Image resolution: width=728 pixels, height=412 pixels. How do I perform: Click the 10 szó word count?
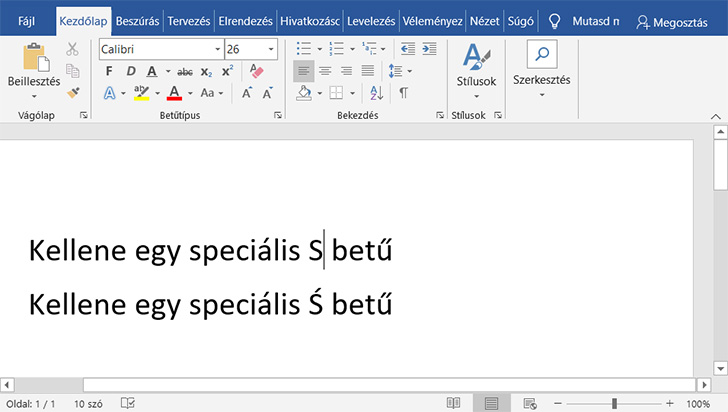[87, 402]
